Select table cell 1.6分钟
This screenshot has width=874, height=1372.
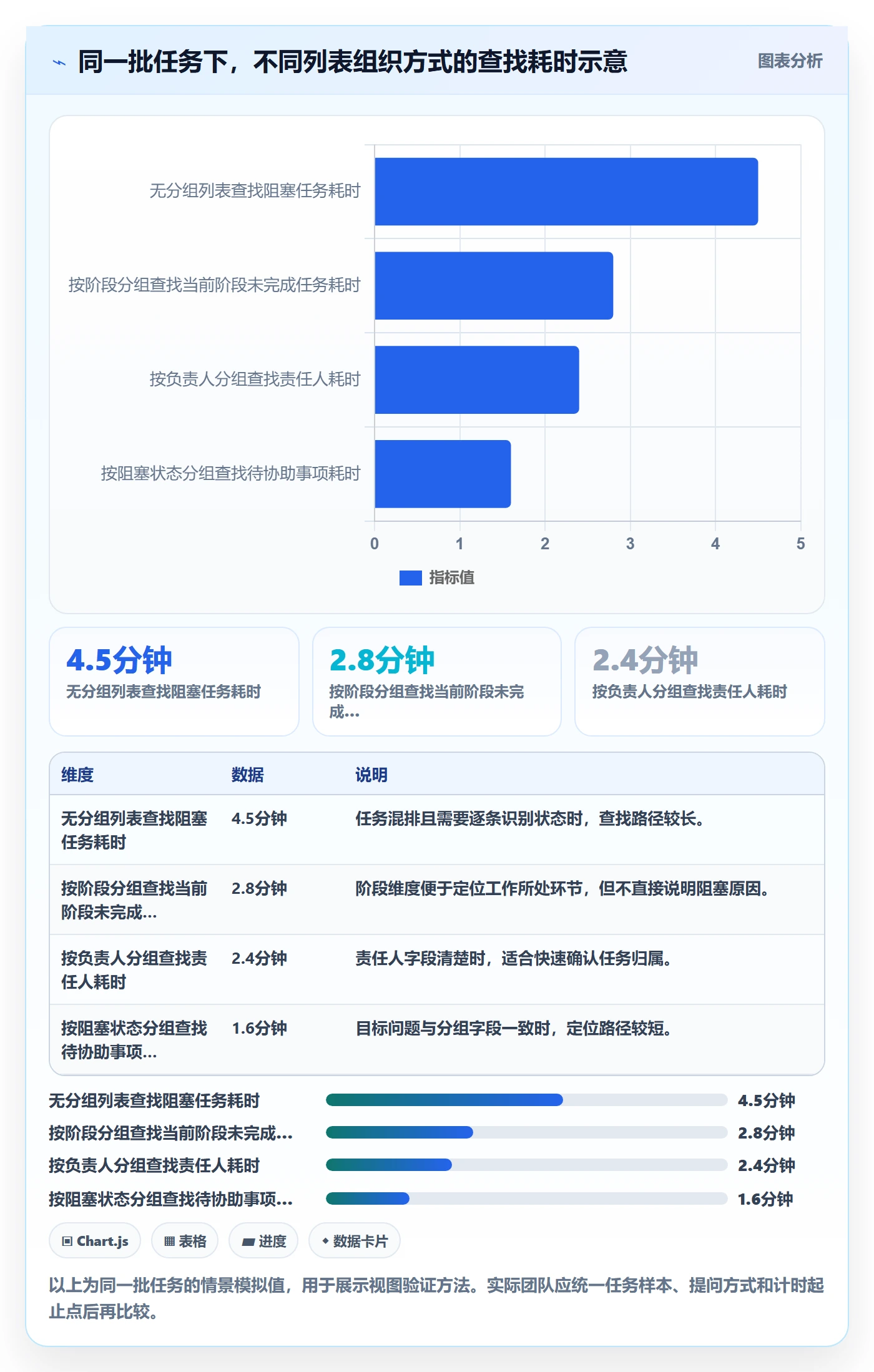(259, 1028)
